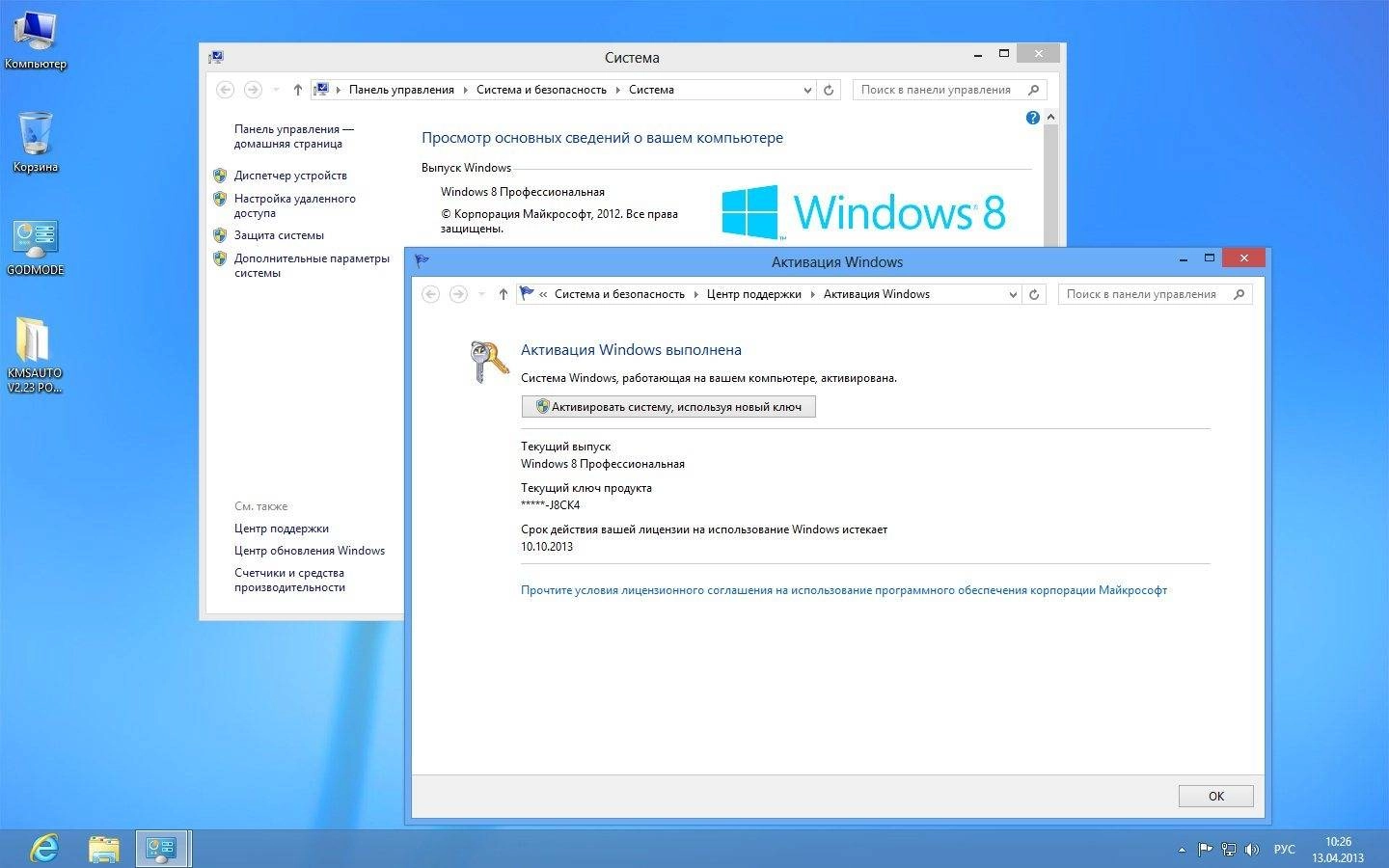Select the GODMODE desktop icon
The width and height of the screenshot is (1389, 868).
coord(36,247)
